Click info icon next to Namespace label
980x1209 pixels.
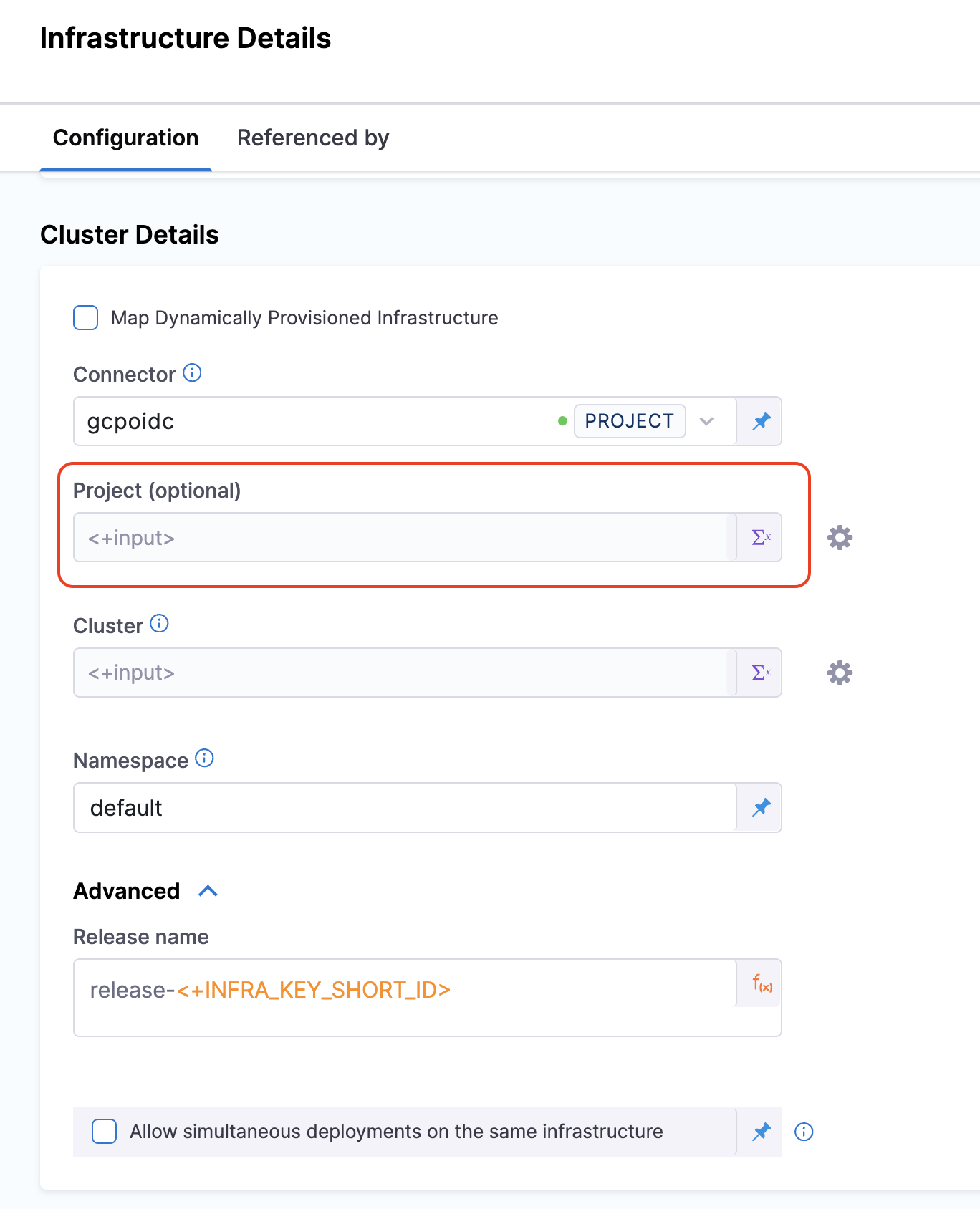[204, 758]
